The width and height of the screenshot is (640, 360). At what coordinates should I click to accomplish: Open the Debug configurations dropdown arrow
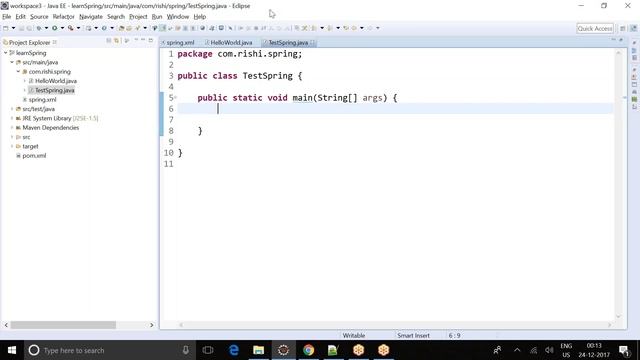(x=46, y=28)
